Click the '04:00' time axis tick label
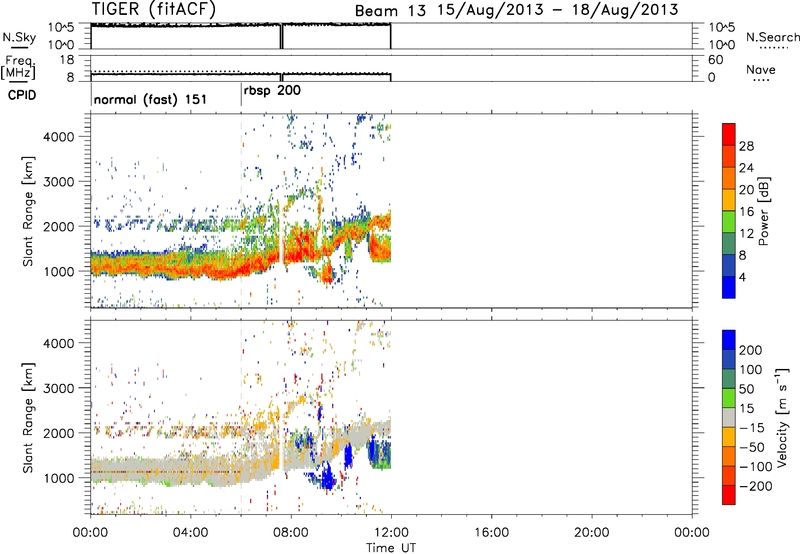 coord(190,533)
